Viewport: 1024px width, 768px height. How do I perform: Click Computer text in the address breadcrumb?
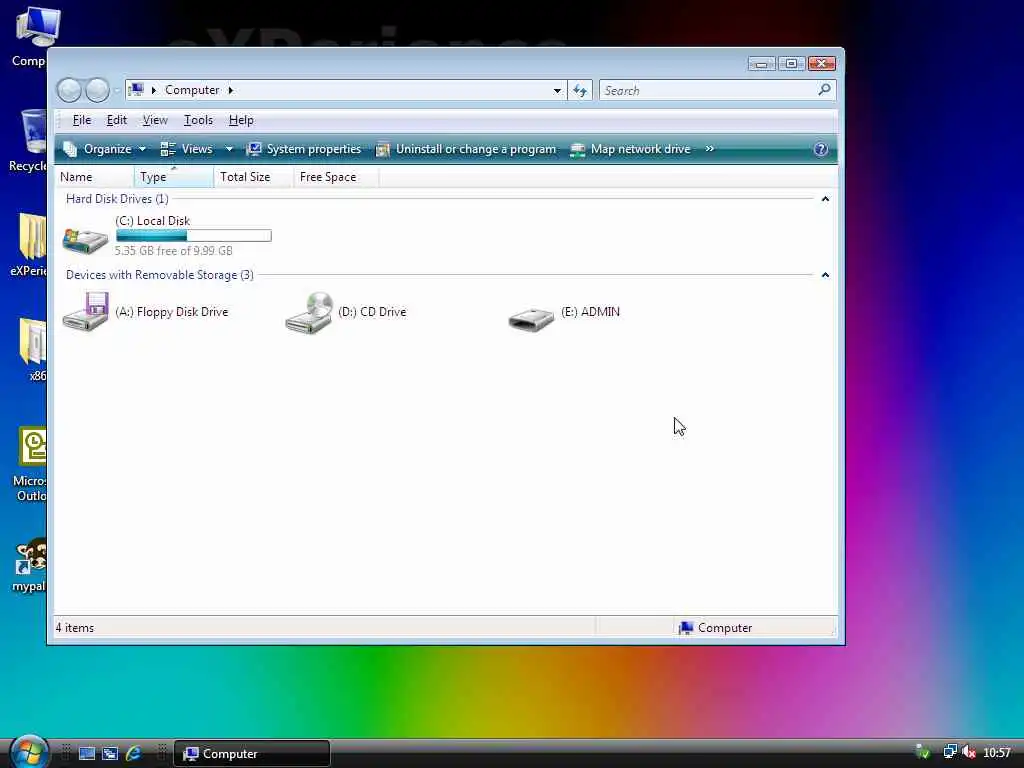(192, 90)
